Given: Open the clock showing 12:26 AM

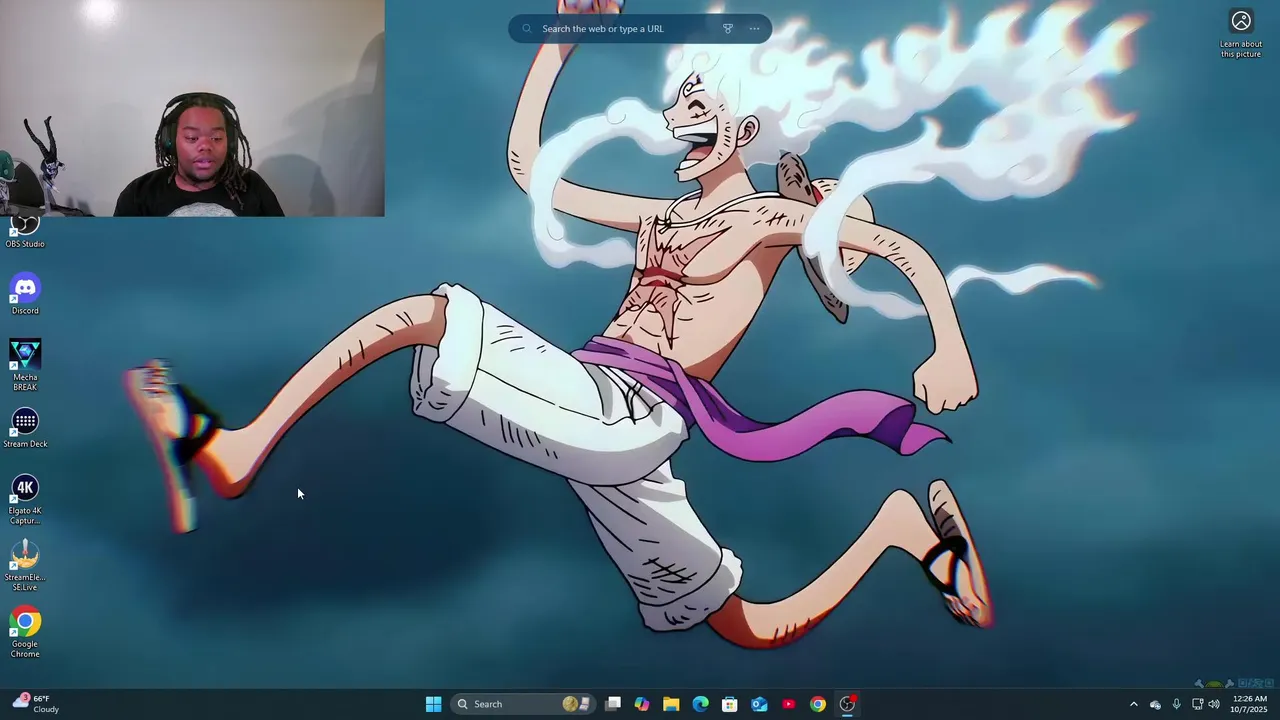Looking at the screenshot, I should 1249,704.
